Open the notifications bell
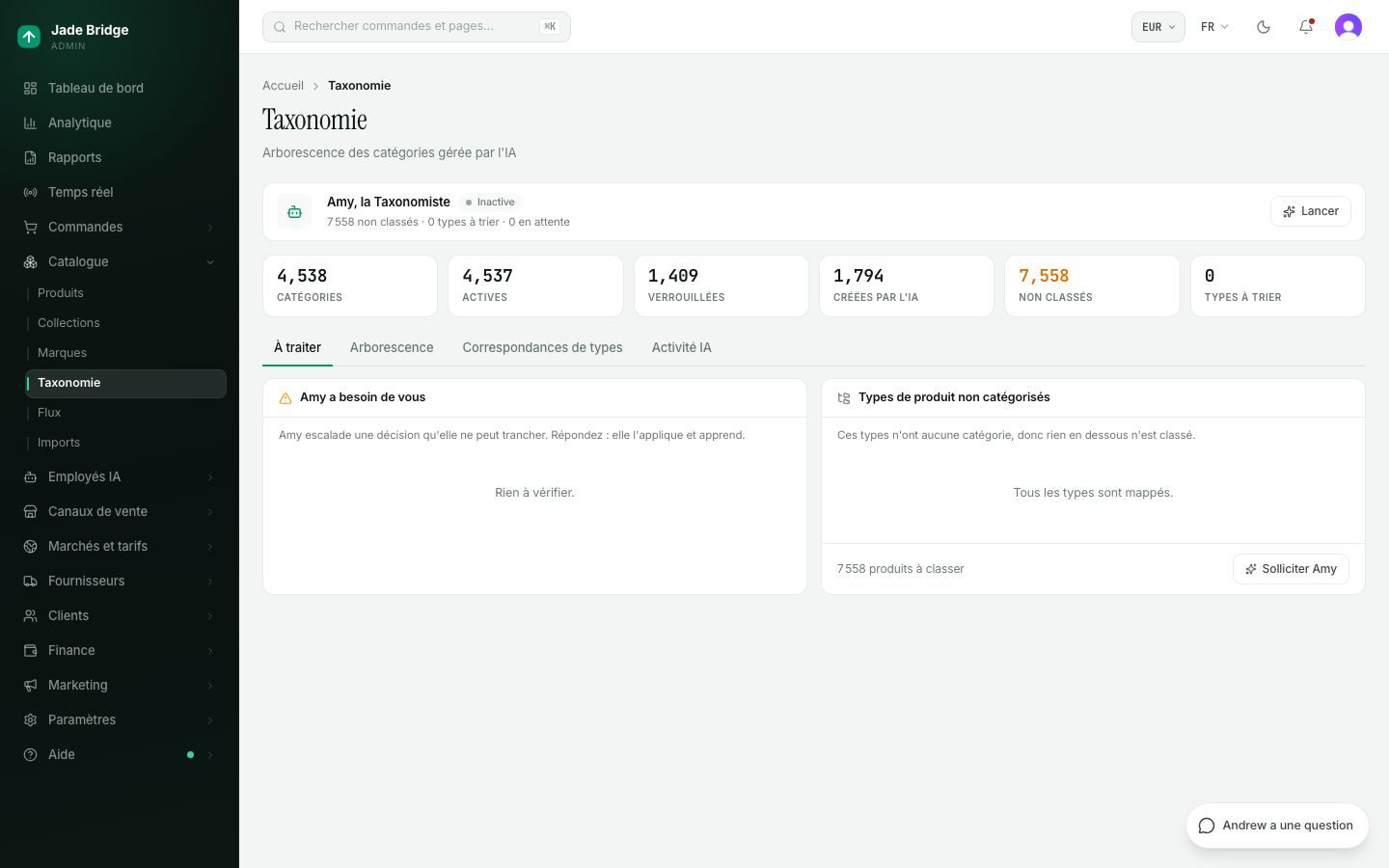 pyautogui.click(x=1306, y=27)
